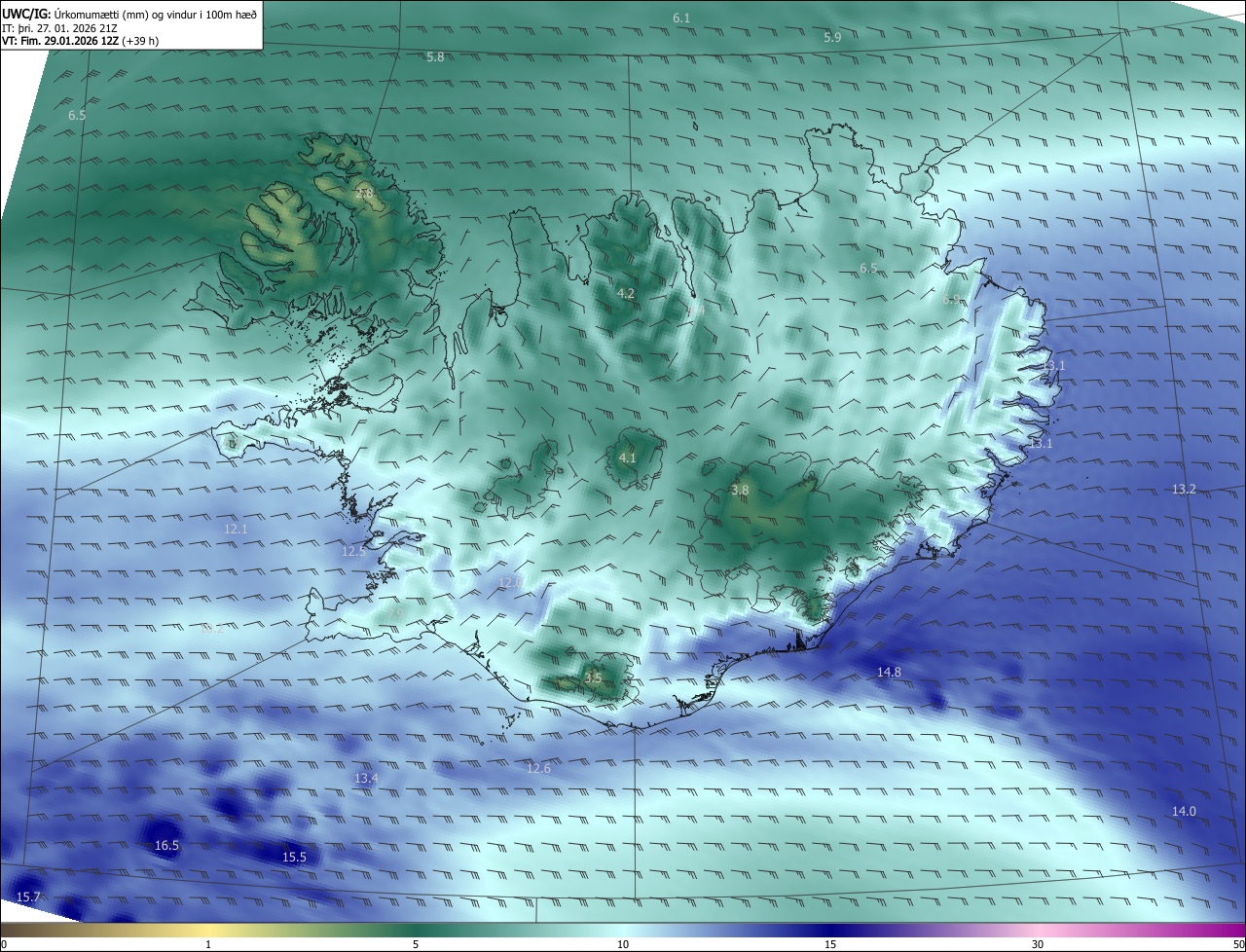Click the 15.5 value label
This screenshot has width=1246, height=952.
[x=294, y=858]
